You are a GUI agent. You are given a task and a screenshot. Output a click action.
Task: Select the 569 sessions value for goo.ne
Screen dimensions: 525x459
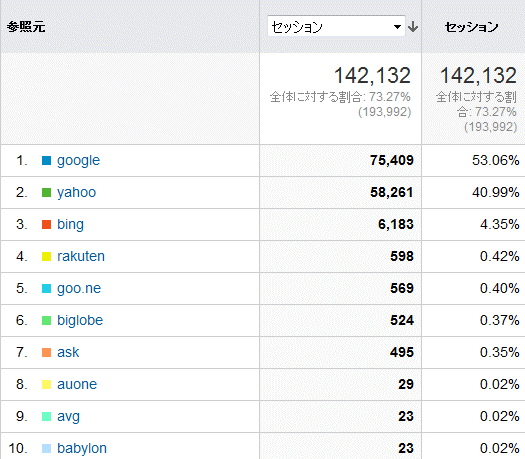[402, 288]
